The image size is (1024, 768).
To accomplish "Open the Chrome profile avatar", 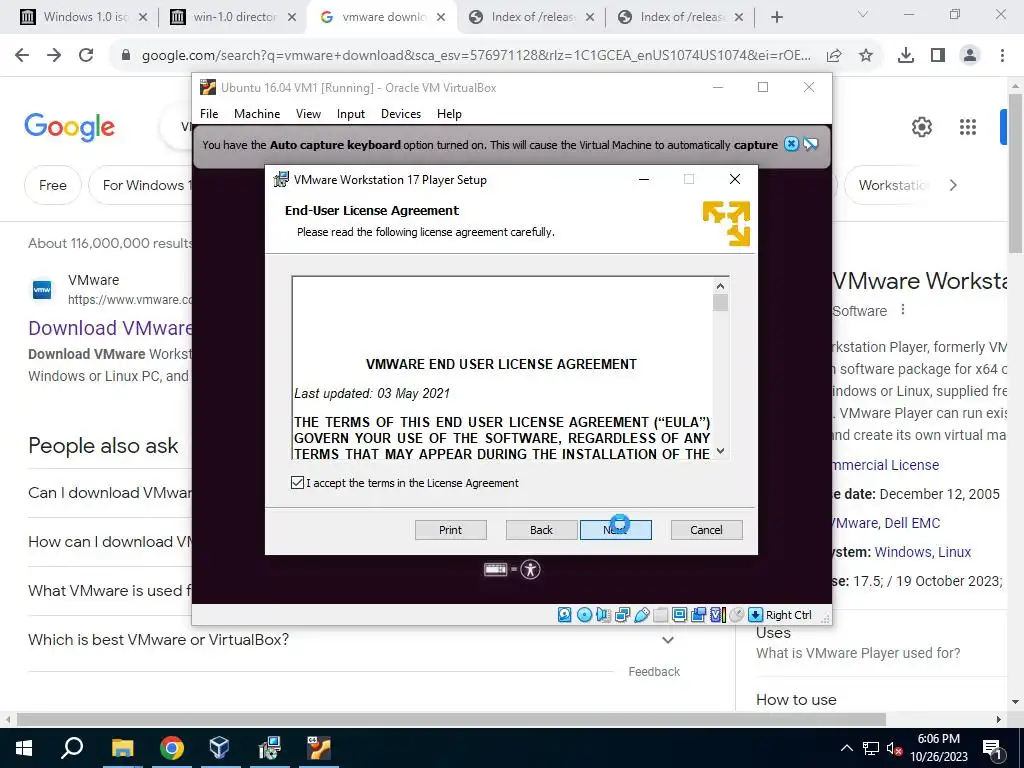I will [x=970, y=56].
